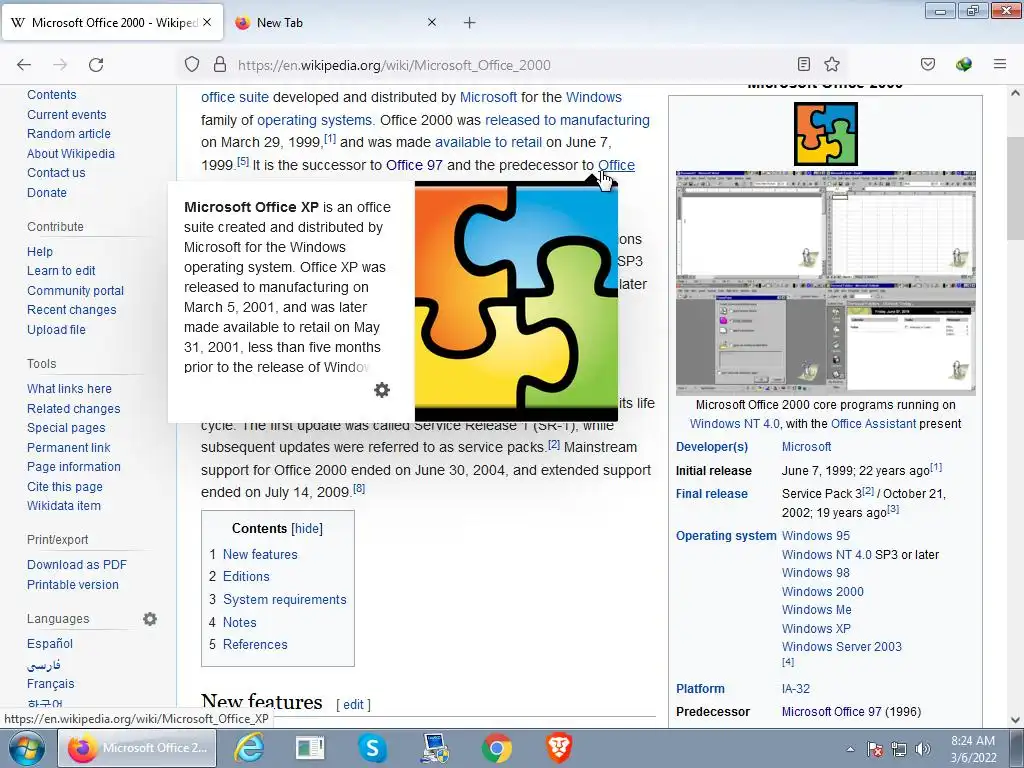Open the released to manufacturing link
This screenshot has width=1024, height=768.
(567, 120)
